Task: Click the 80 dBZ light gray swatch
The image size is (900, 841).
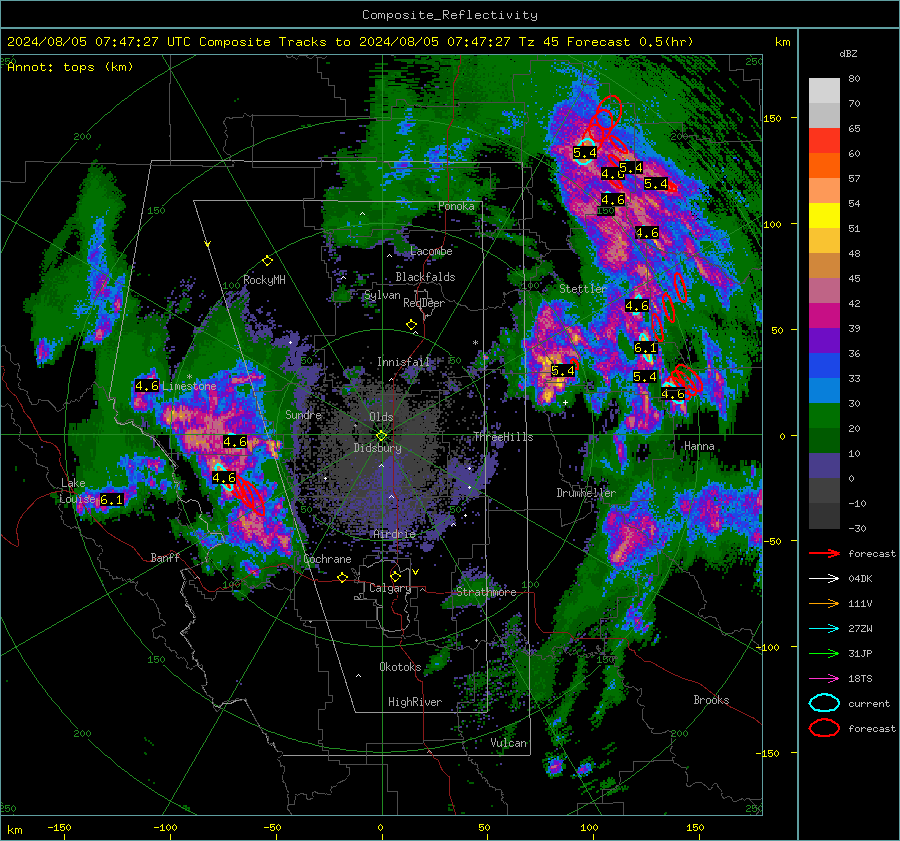Action: [x=824, y=90]
